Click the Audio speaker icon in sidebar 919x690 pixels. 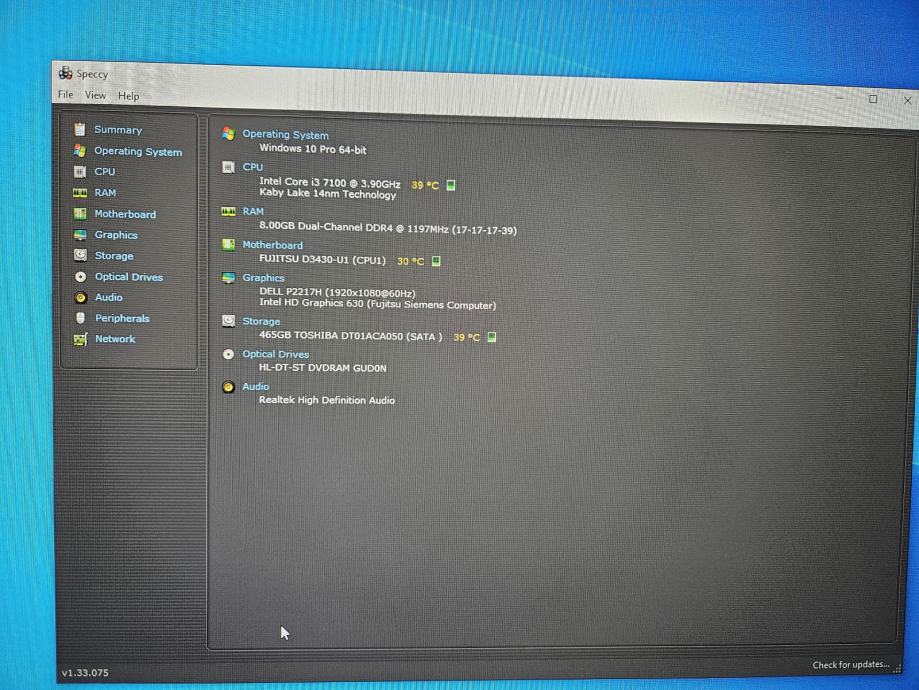(80, 297)
